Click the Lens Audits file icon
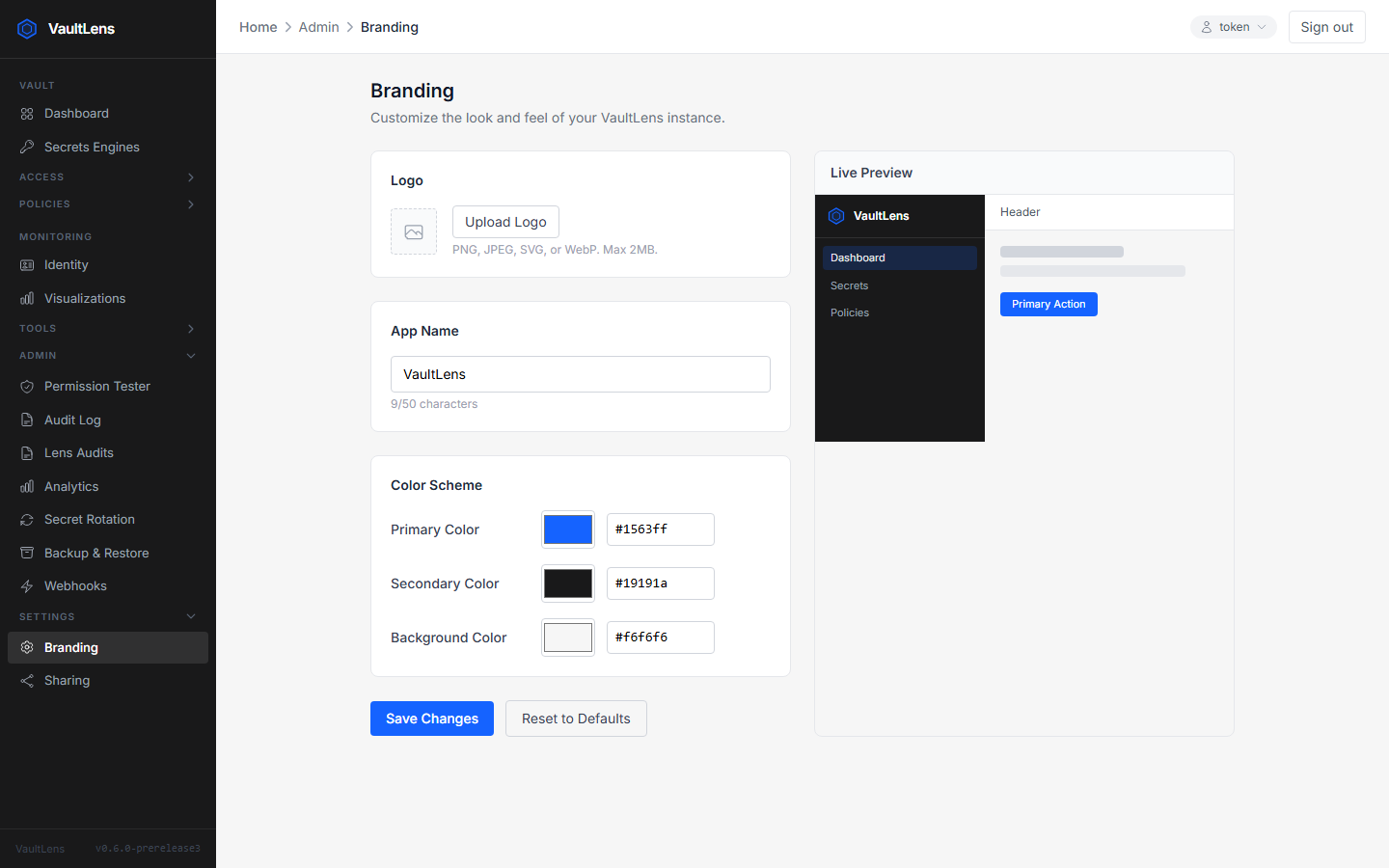 [27, 452]
